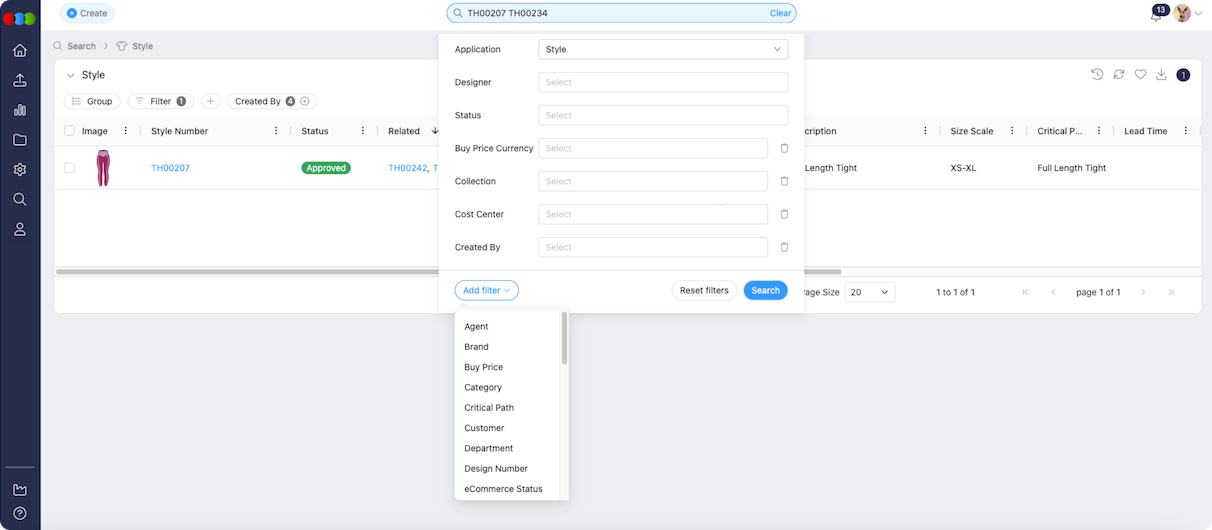The image size is (1212, 530).
Task: Toggle the select all rows checkbox
Action: click(70, 131)
